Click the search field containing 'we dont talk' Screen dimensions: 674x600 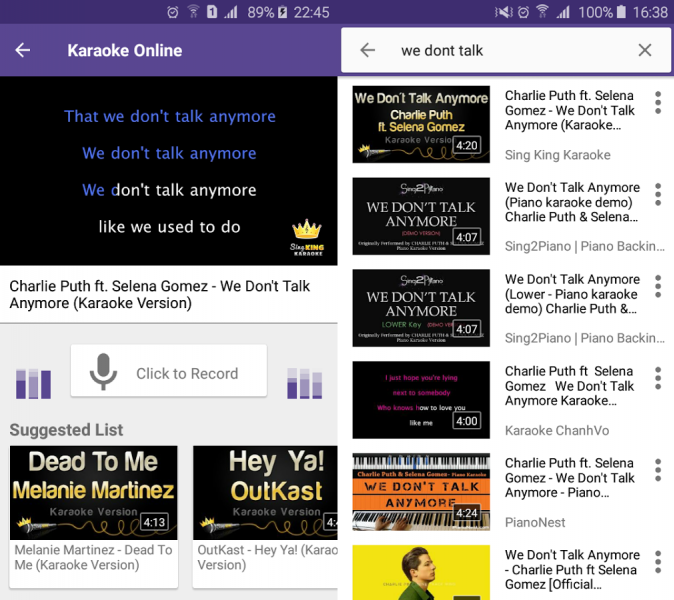click(x=506, y=50)
